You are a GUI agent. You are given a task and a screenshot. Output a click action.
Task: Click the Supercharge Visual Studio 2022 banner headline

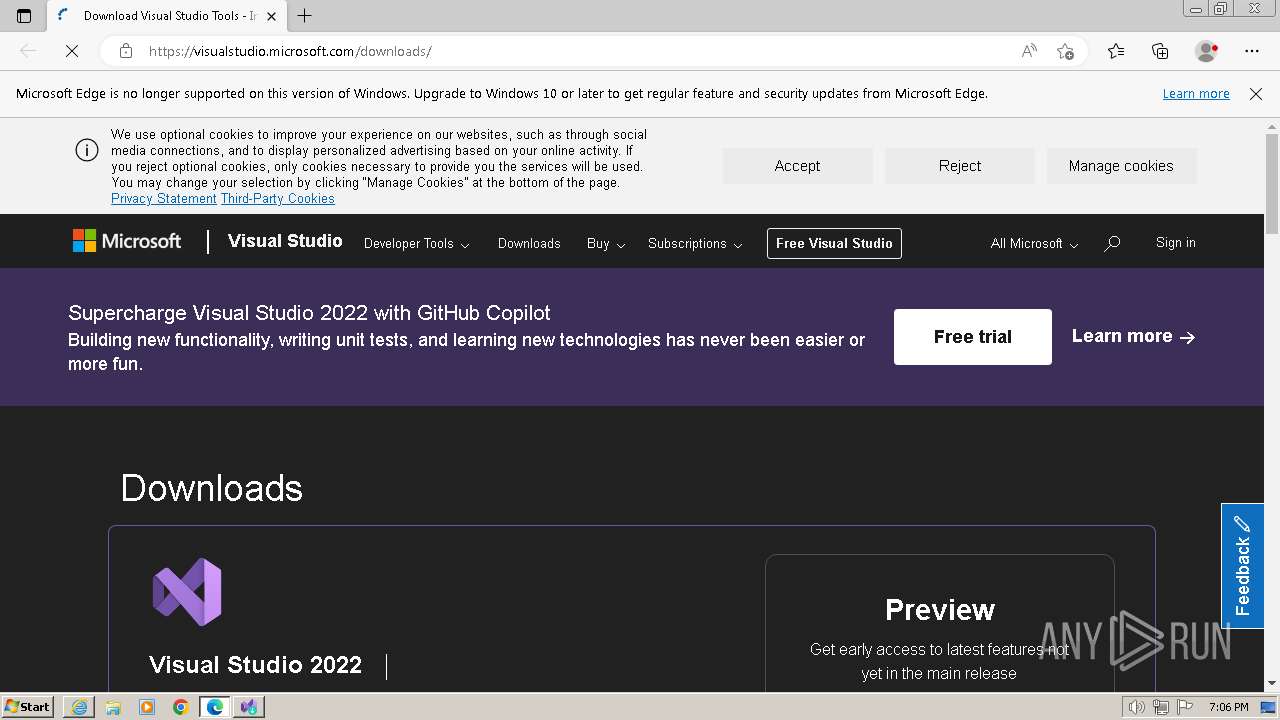pyautogui.click(x=309, y=313)
